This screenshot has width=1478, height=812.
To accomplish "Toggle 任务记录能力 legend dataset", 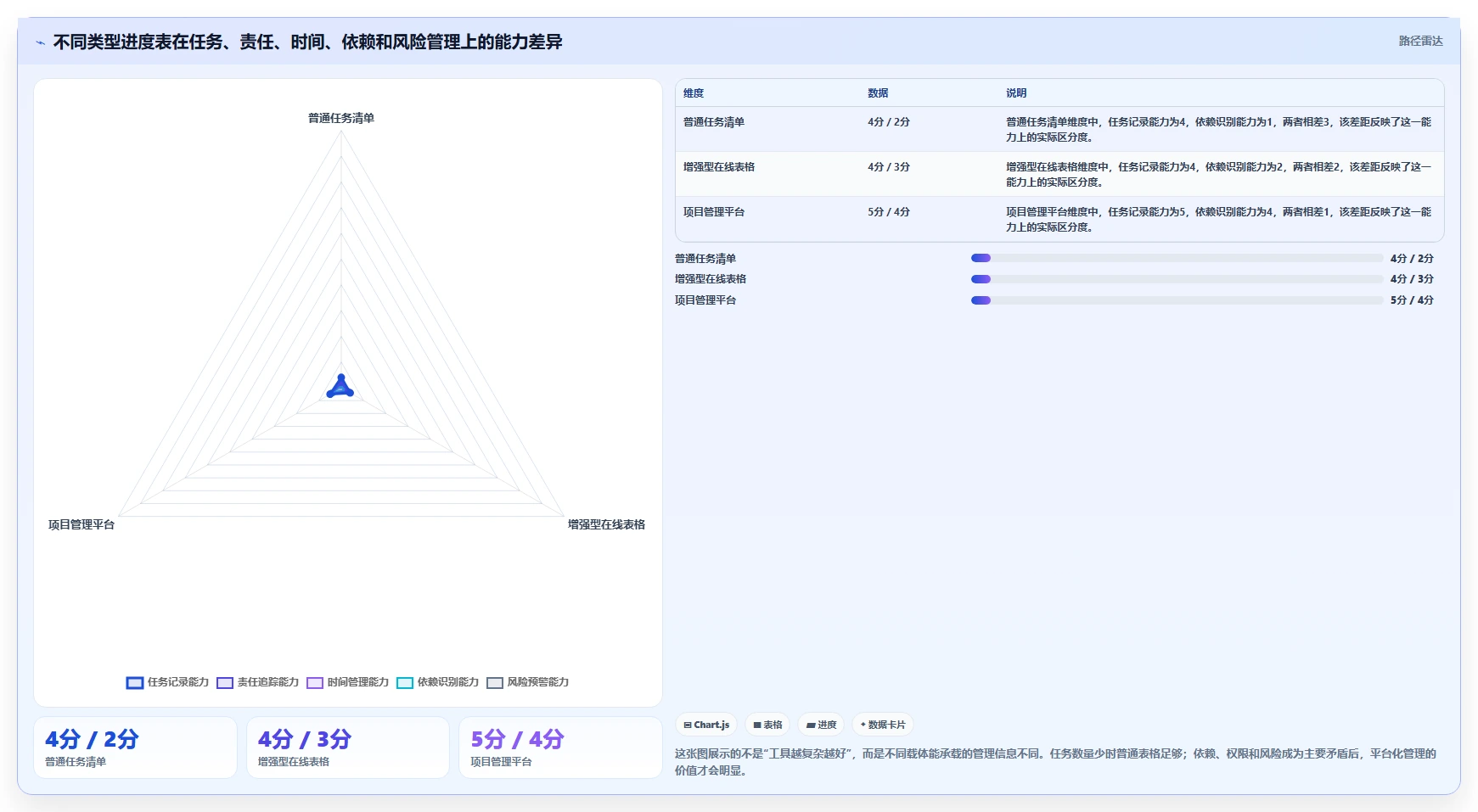I will 167,682.
